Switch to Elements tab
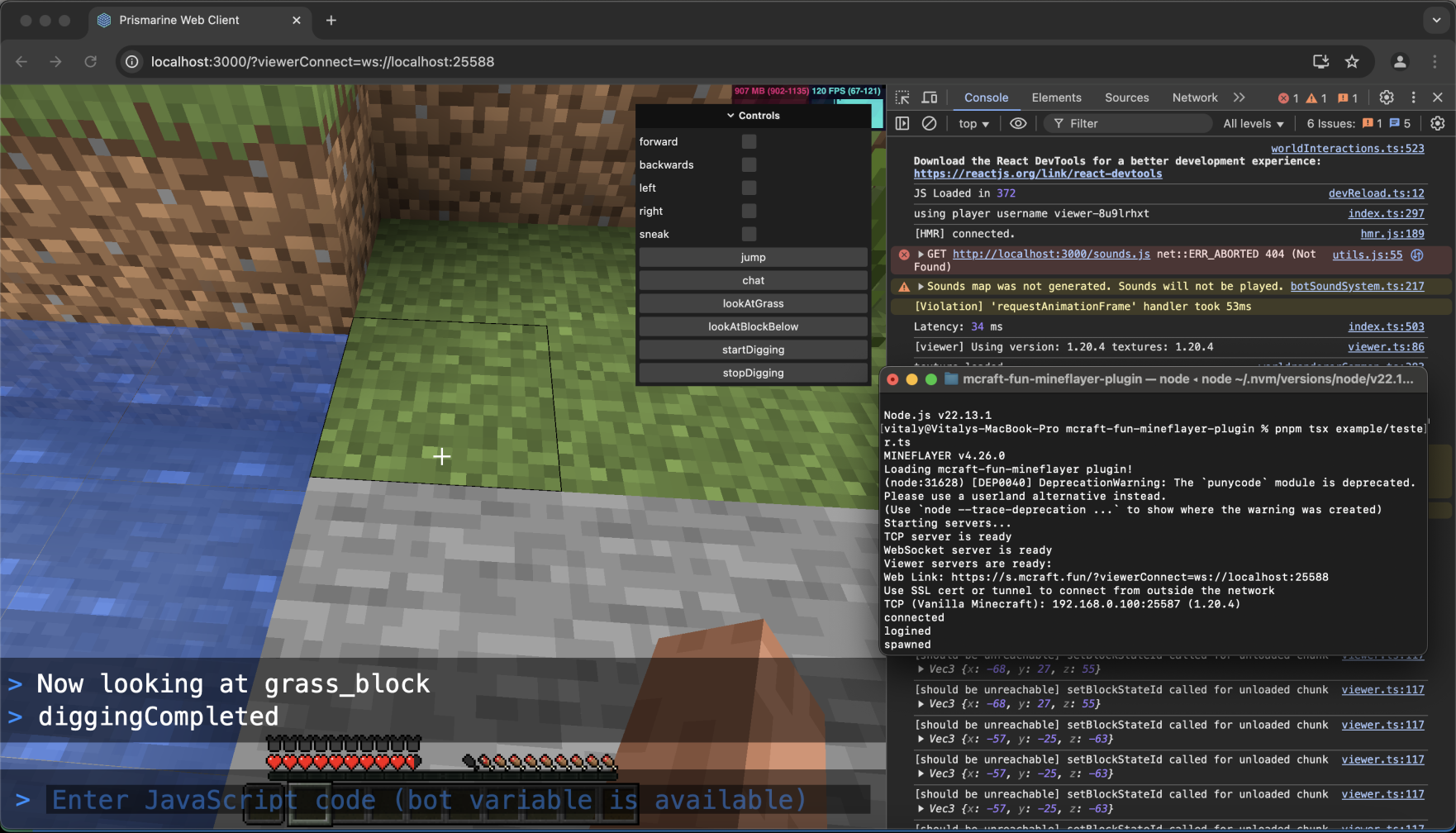 click(x=1056, y=98)
